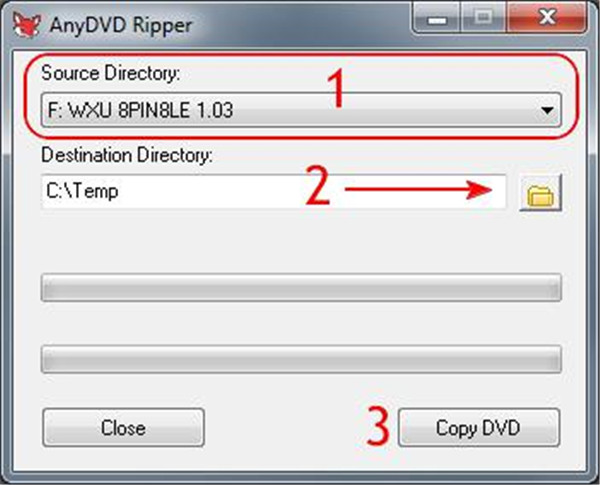600x485 pixels.
Task: Close the window using the red X
Action: coord(546,18)
